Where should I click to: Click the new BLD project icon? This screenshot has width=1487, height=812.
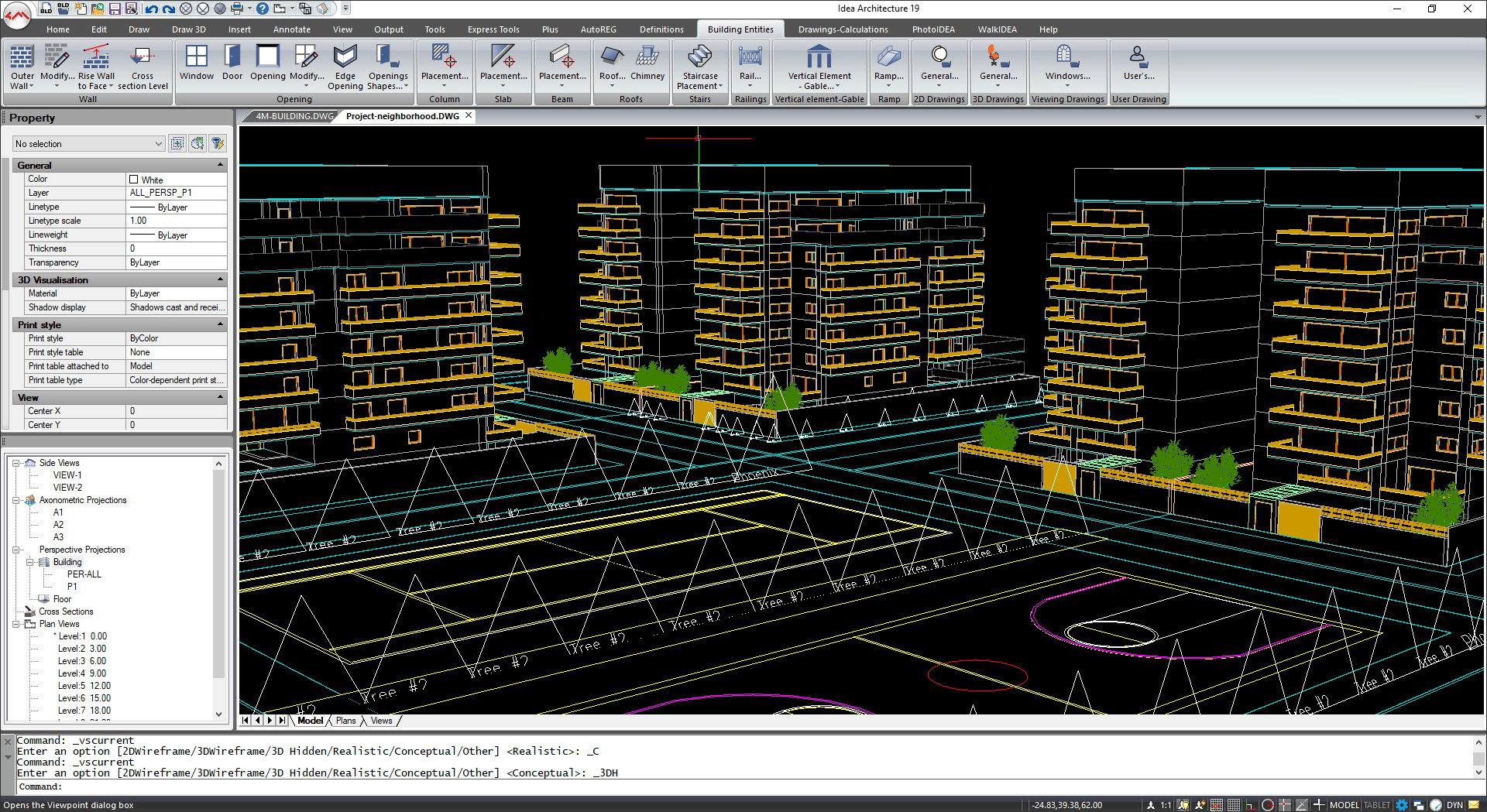coord(47,9)
